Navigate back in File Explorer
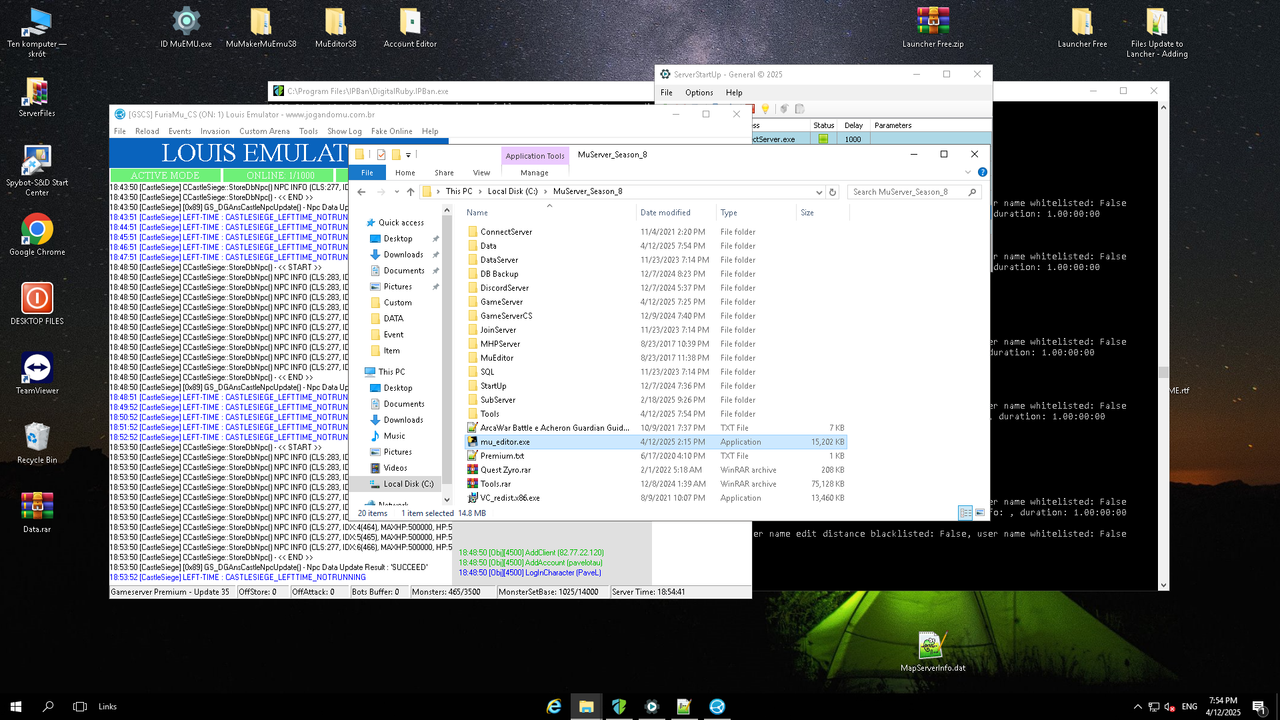 coord(361,191)
